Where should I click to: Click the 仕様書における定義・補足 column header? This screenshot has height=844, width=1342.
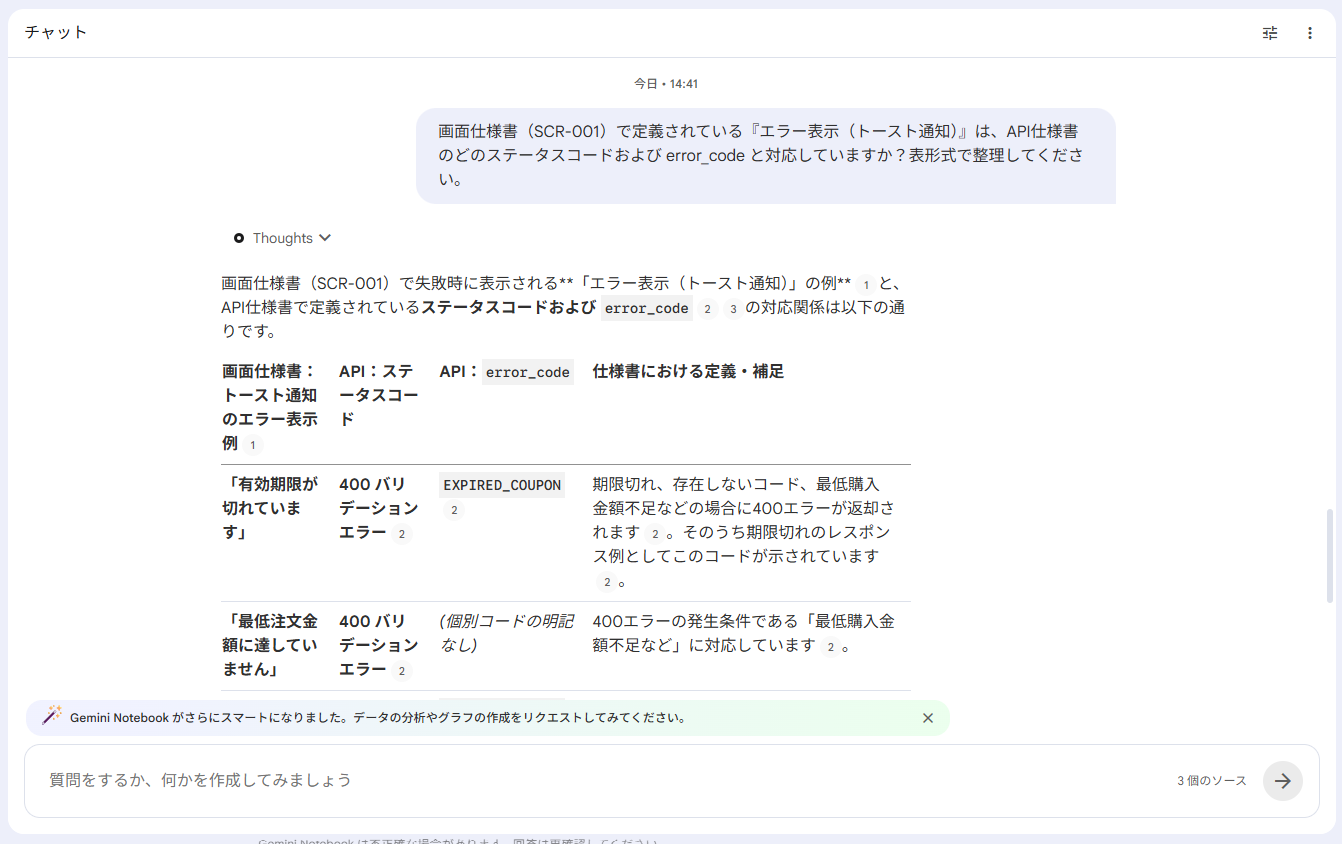coord(689,371)
